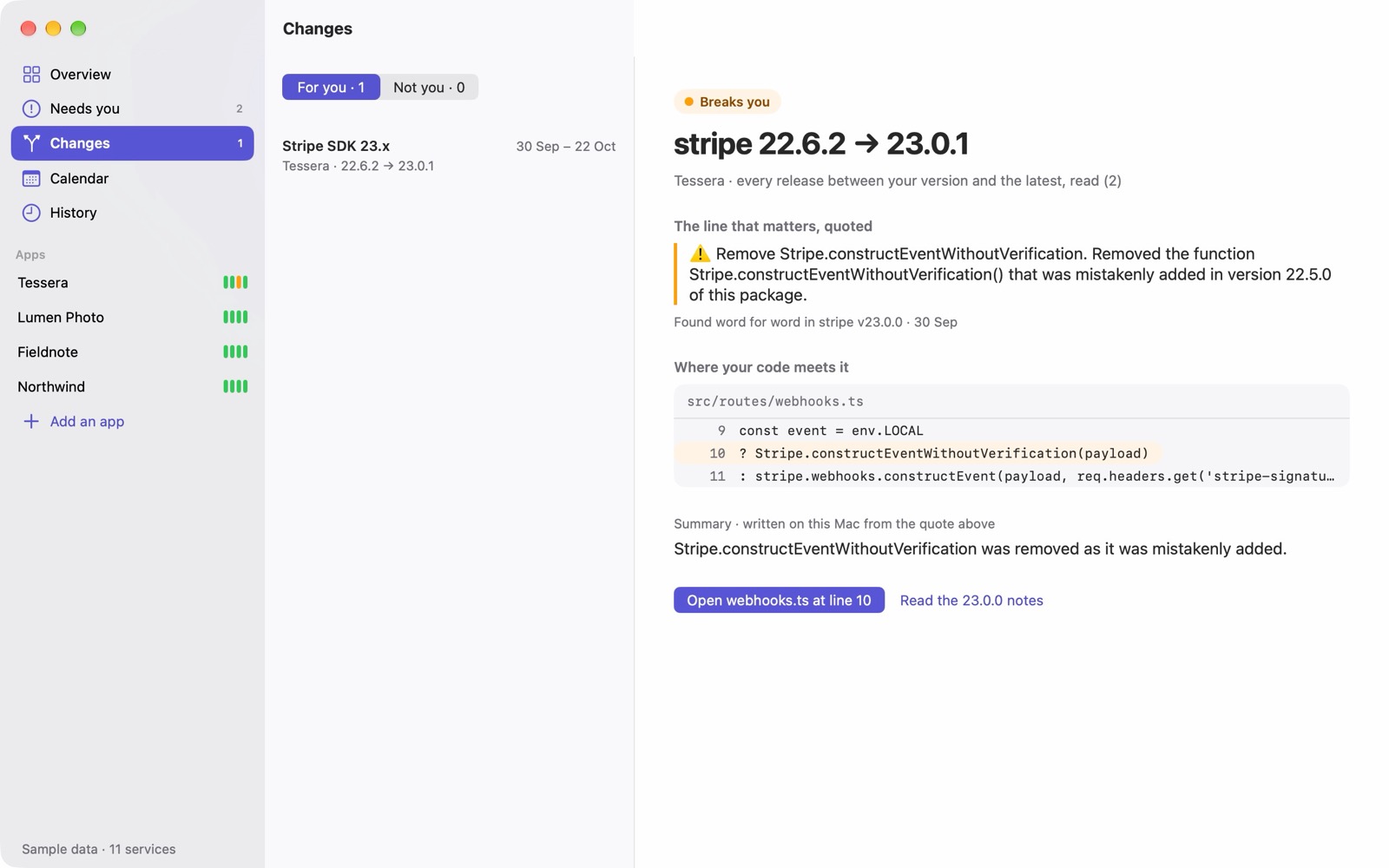Click the Needs you alert icon

pos(31,108)
